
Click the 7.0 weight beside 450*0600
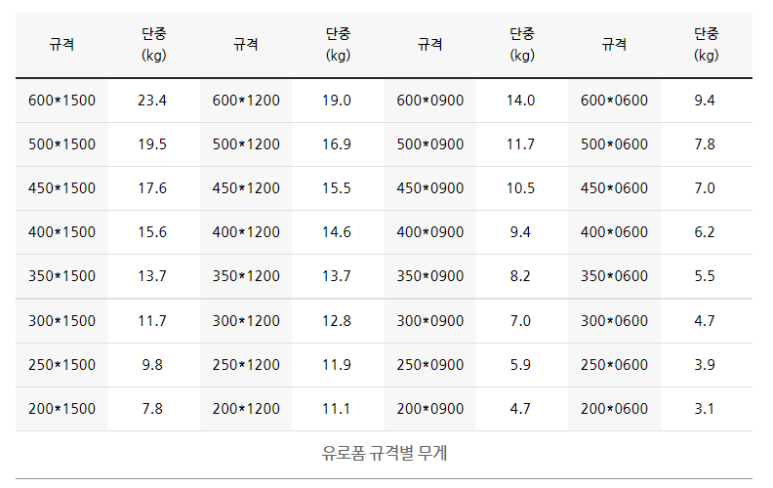(704, 188)
